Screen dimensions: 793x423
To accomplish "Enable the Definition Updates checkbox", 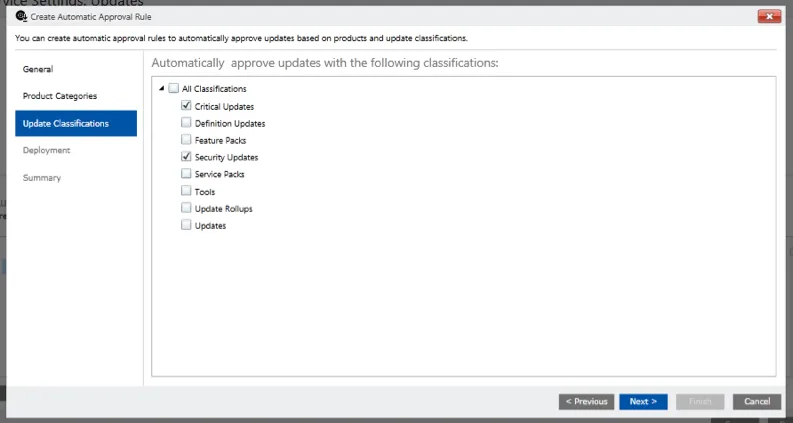I will 186,122.
